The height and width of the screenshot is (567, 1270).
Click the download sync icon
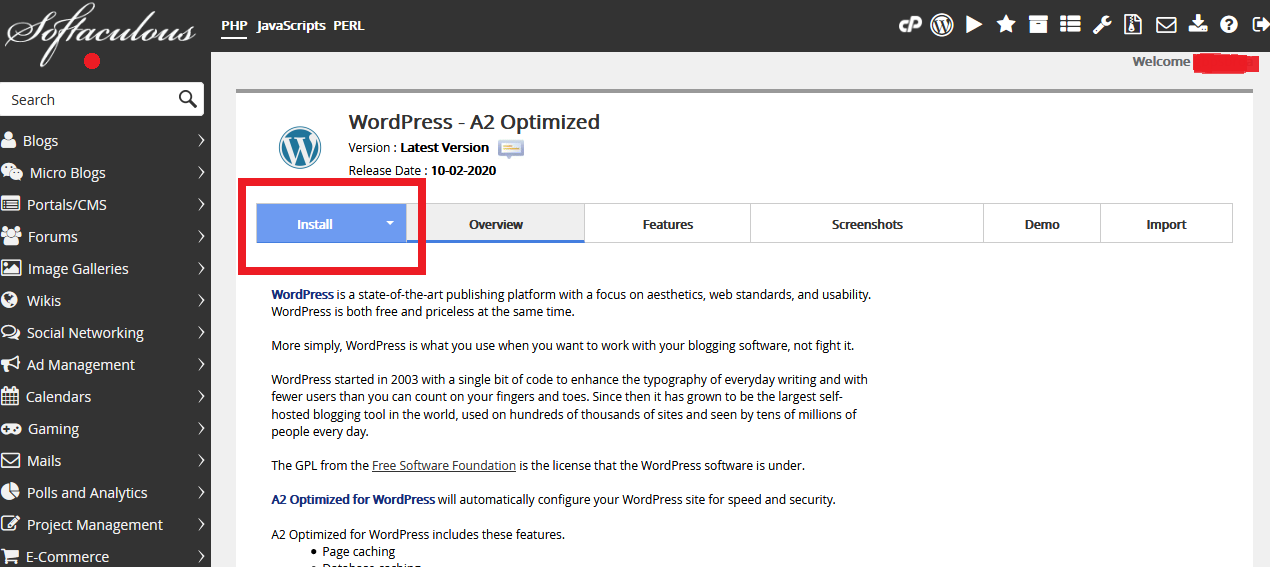(1199, 25)
